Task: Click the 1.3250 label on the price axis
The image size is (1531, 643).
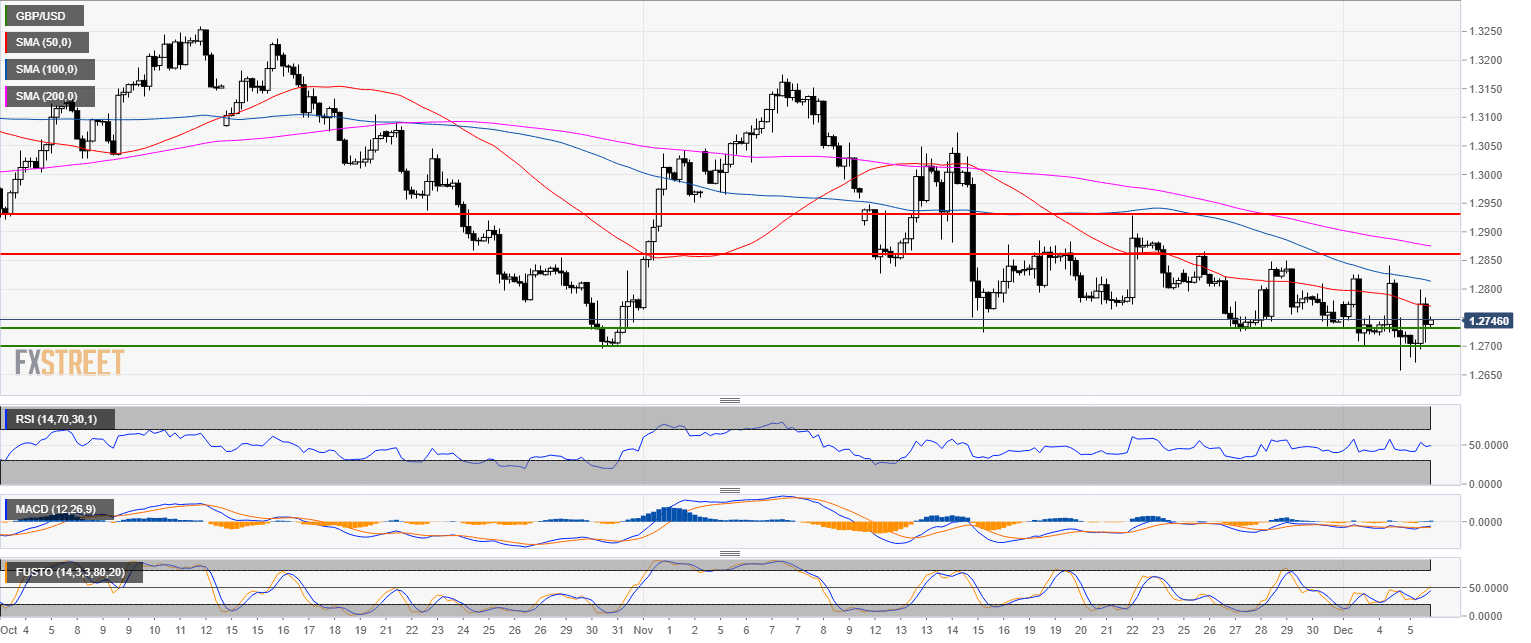Action: coord(1483,32)
